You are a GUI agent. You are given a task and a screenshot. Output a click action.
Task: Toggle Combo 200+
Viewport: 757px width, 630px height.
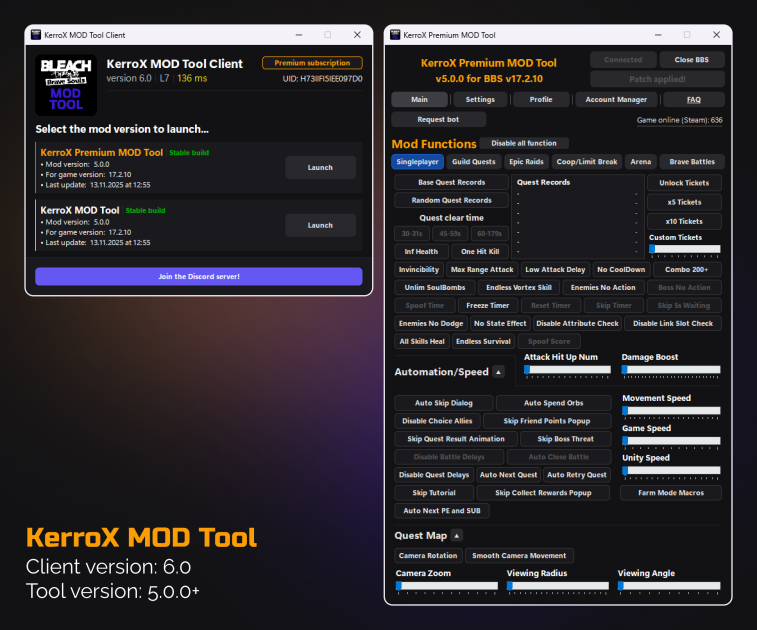[686, 269]
